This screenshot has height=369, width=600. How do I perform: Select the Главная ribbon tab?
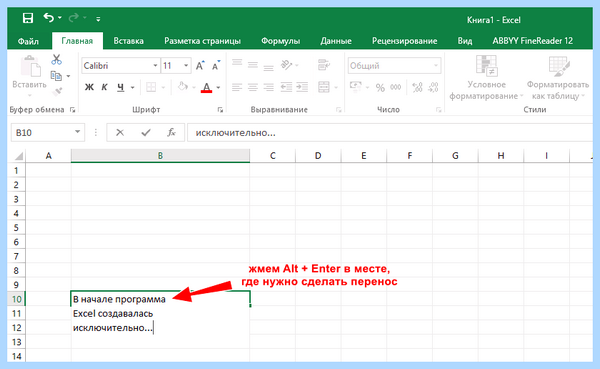[x=77, y=41]
